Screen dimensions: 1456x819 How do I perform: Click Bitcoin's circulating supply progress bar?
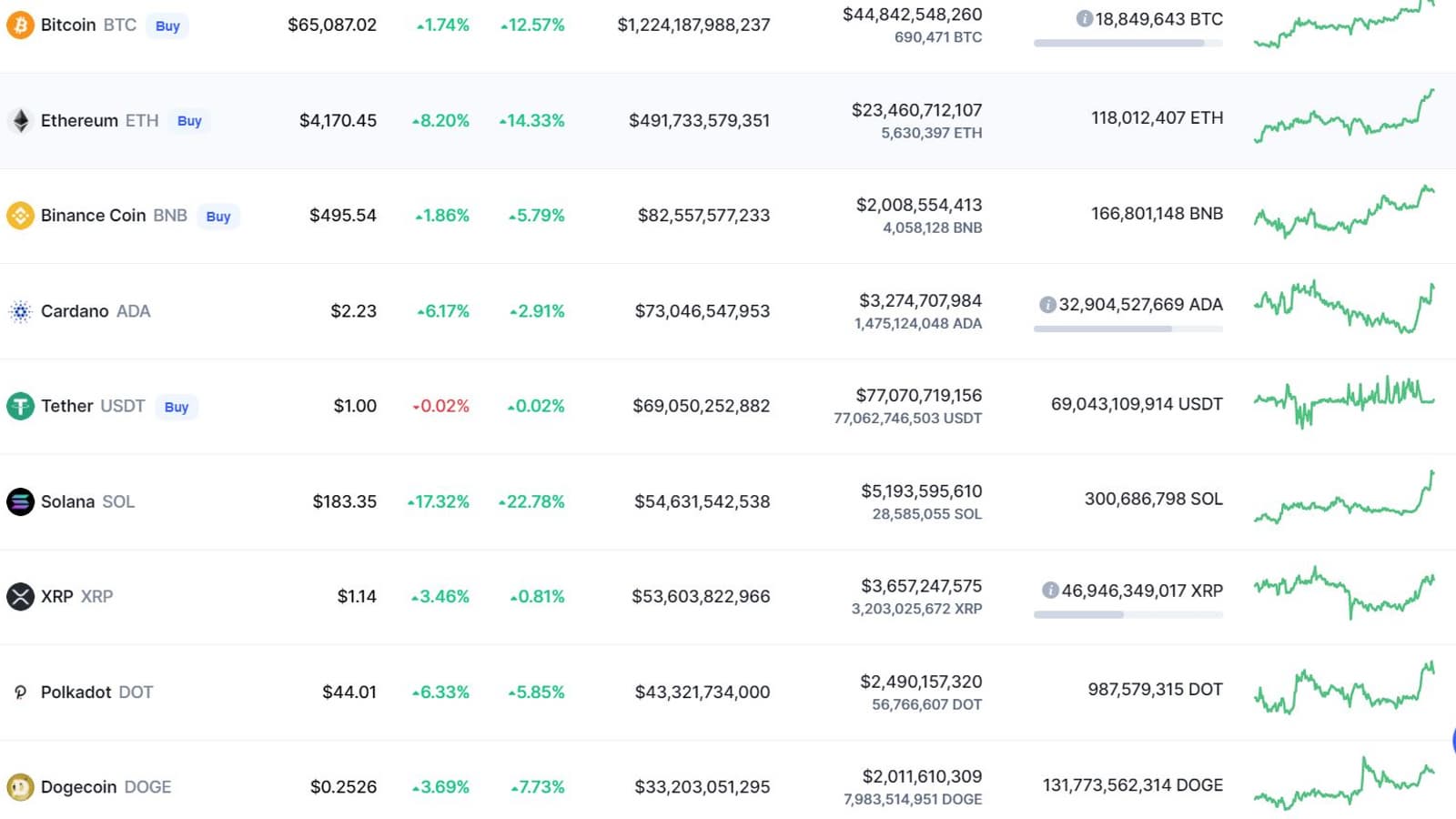coord(1127,43)
